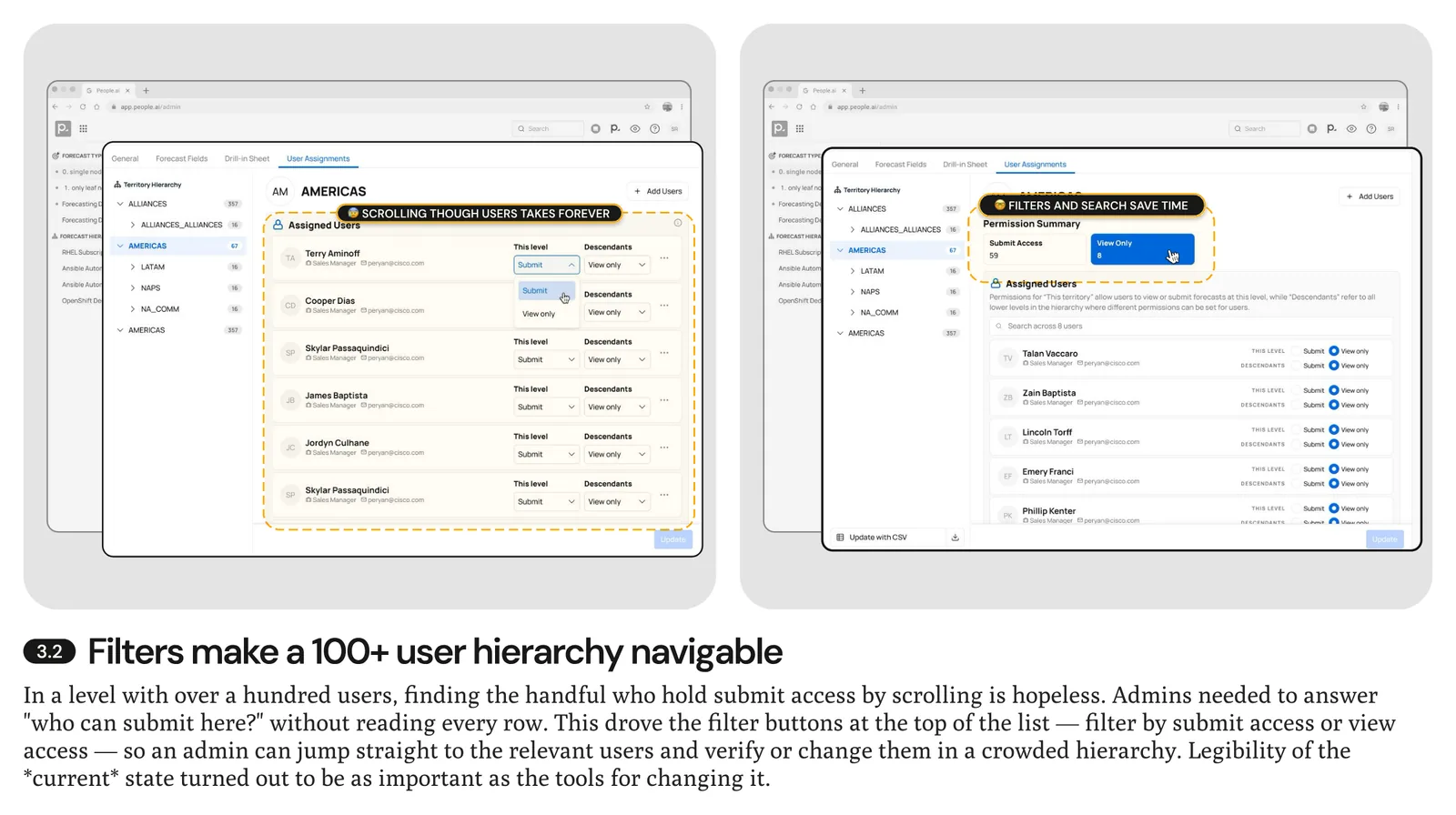Open the help icon in the right mockup header
The height and width of the screenshot is (815, 1456).
[x=1371, y=129]
